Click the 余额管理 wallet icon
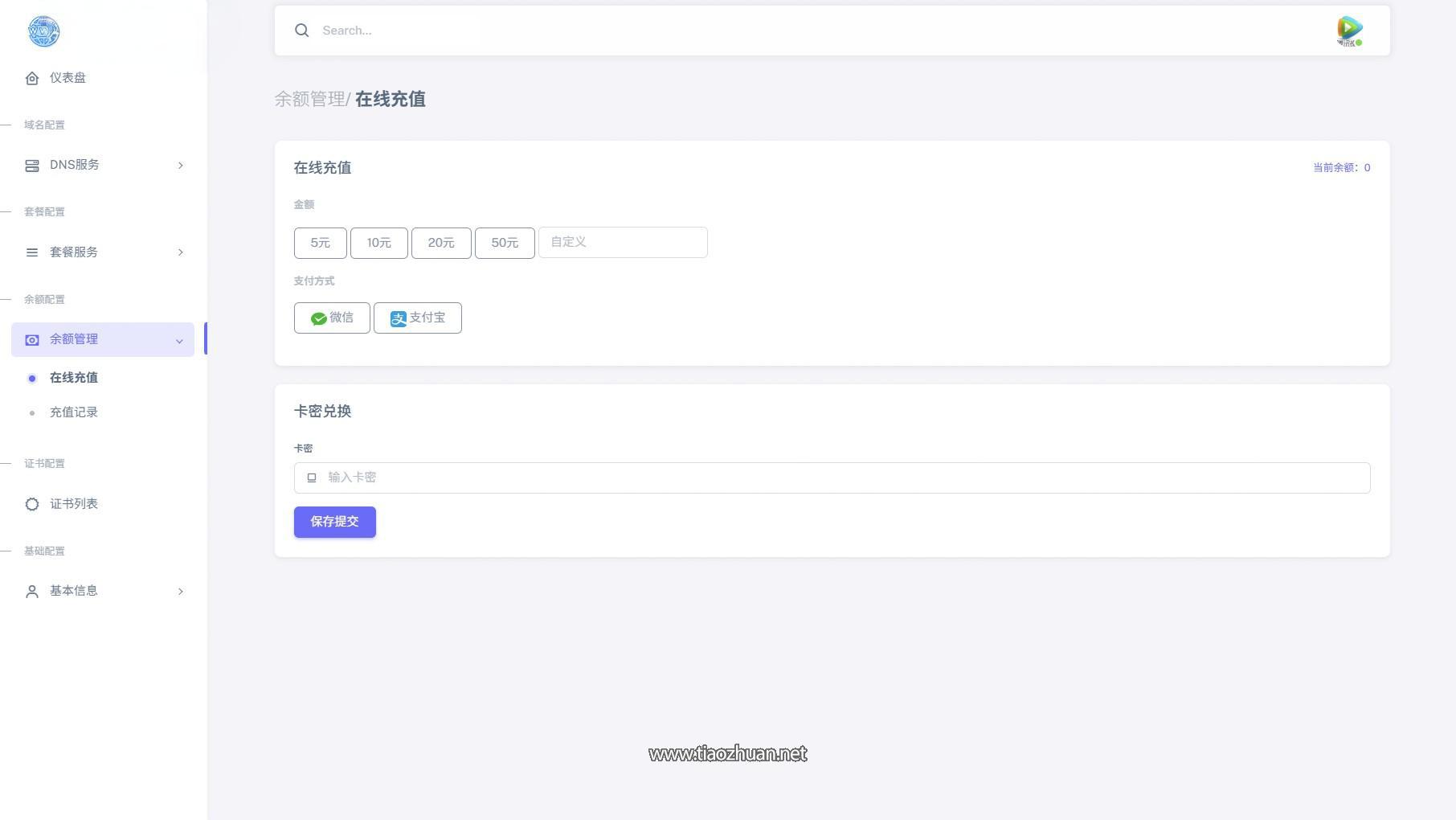This screenshot has width=1456, height=820. (x=32, y=340)
